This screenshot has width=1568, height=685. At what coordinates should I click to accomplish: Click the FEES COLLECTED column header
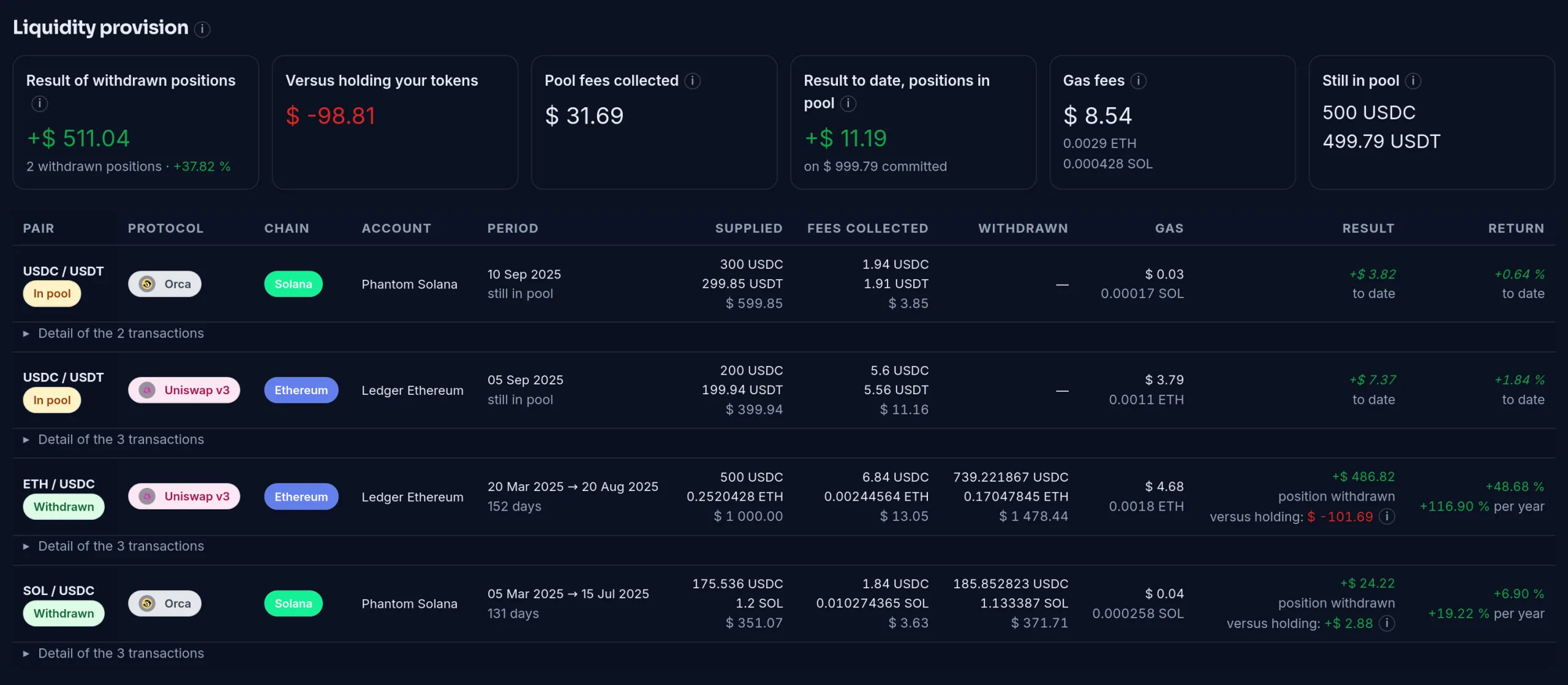point(867,228)
